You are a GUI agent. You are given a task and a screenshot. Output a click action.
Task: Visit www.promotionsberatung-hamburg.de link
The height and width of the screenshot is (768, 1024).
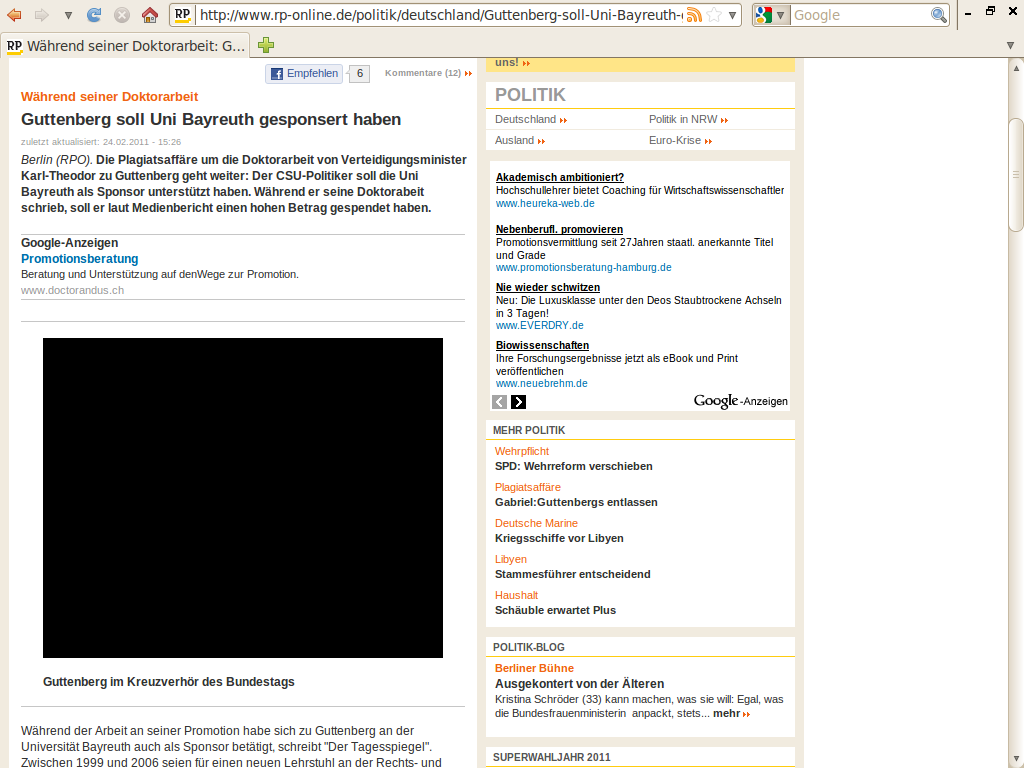tap(583, 267)
